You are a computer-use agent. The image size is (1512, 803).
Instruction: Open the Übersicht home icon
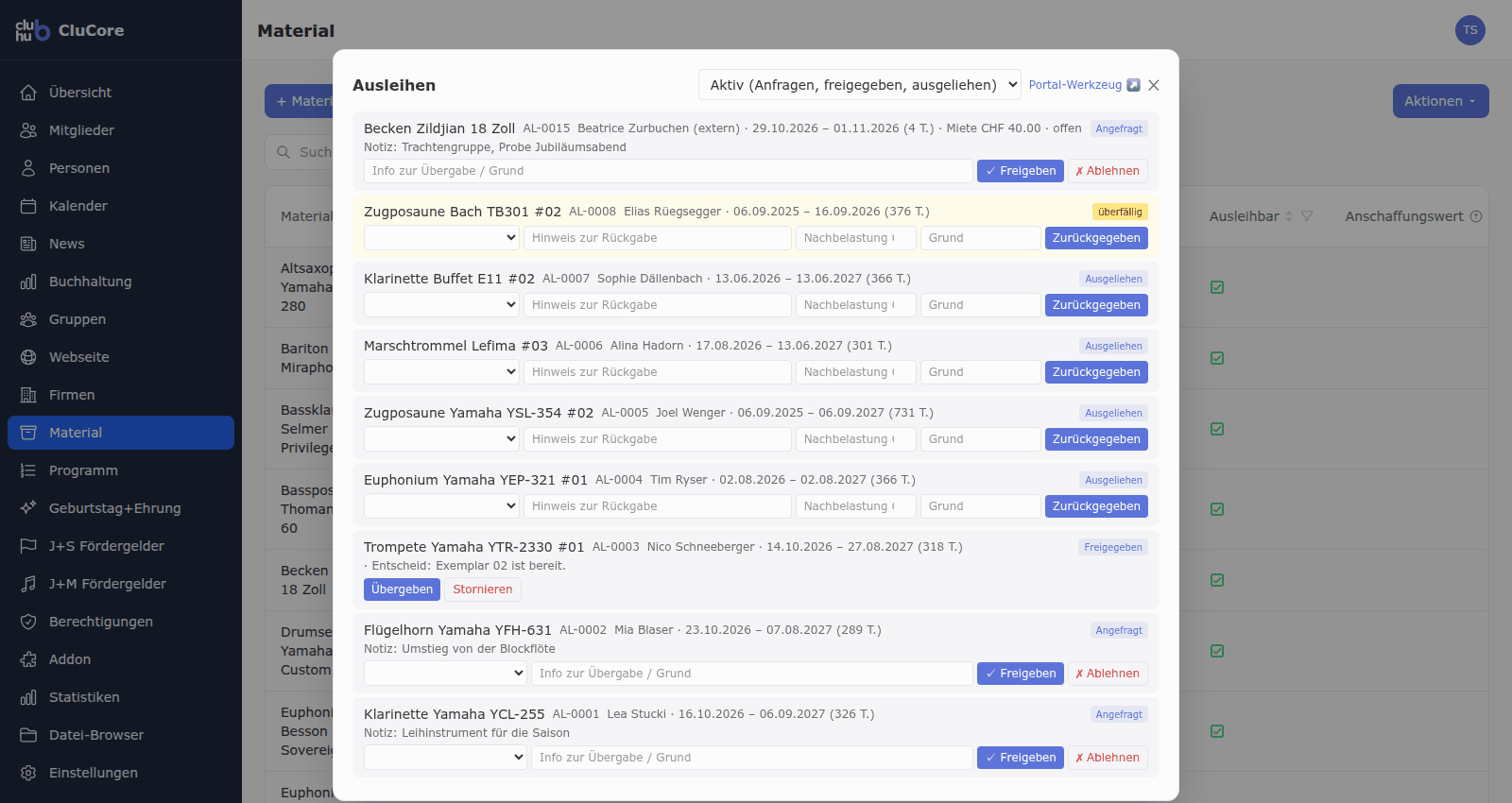click(28, 93)
